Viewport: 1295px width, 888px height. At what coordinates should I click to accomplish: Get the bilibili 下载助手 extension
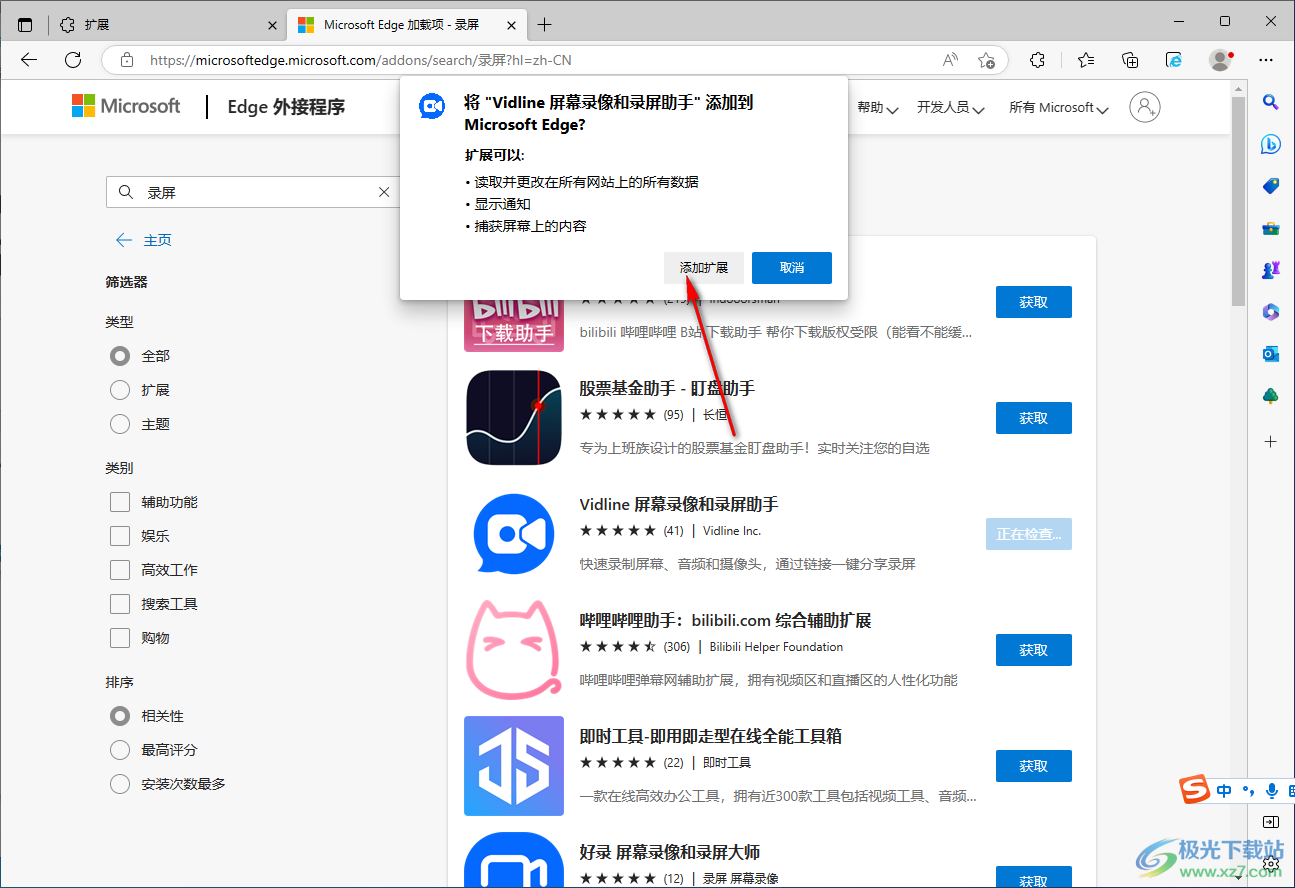point(1034,302)
